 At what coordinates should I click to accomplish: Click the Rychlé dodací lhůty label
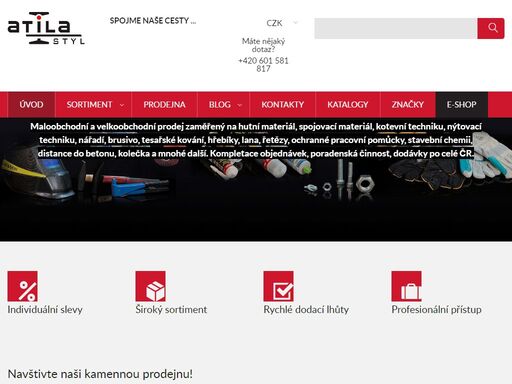point(306,310)
